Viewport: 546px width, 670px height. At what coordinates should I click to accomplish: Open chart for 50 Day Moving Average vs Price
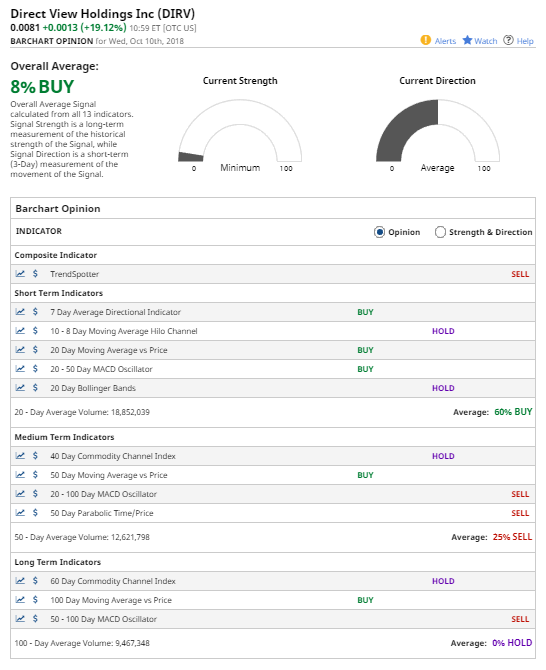[20, 475]
